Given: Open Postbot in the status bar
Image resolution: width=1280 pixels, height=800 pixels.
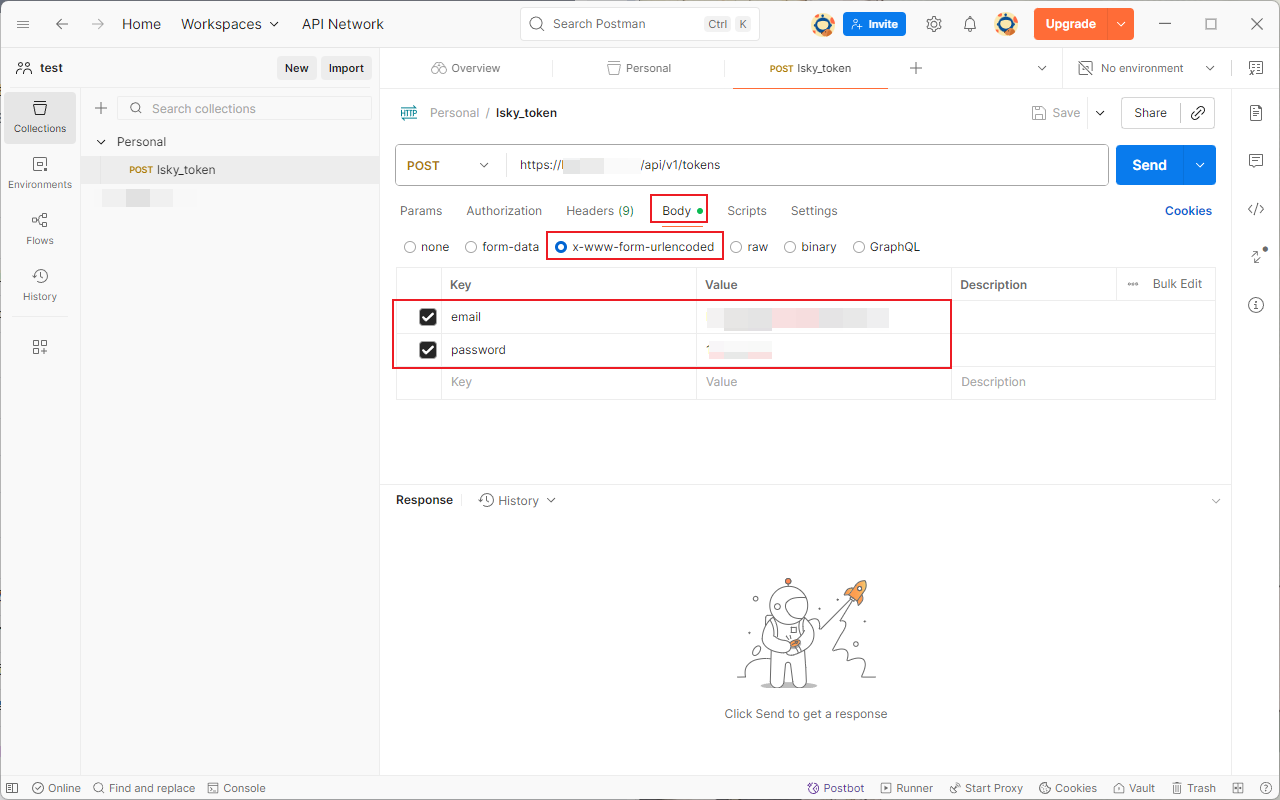Looking at the screenshot, I should point(836,788).
